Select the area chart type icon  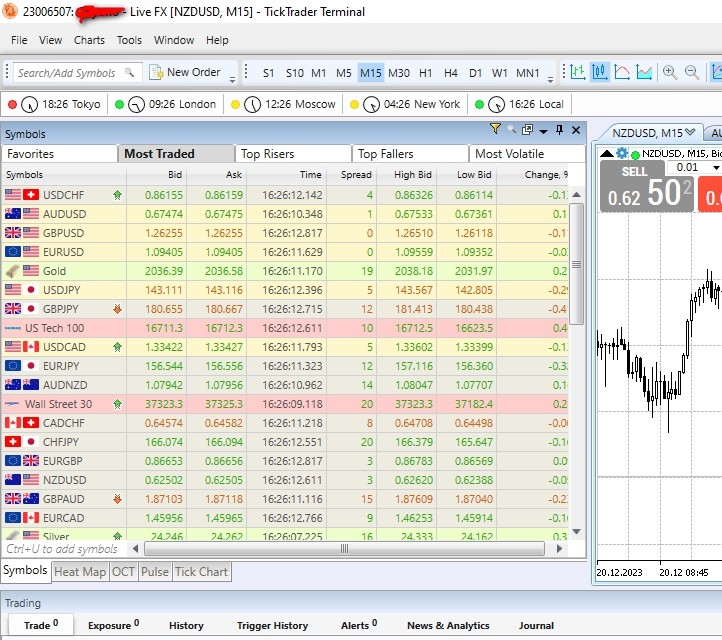[644, 72]
